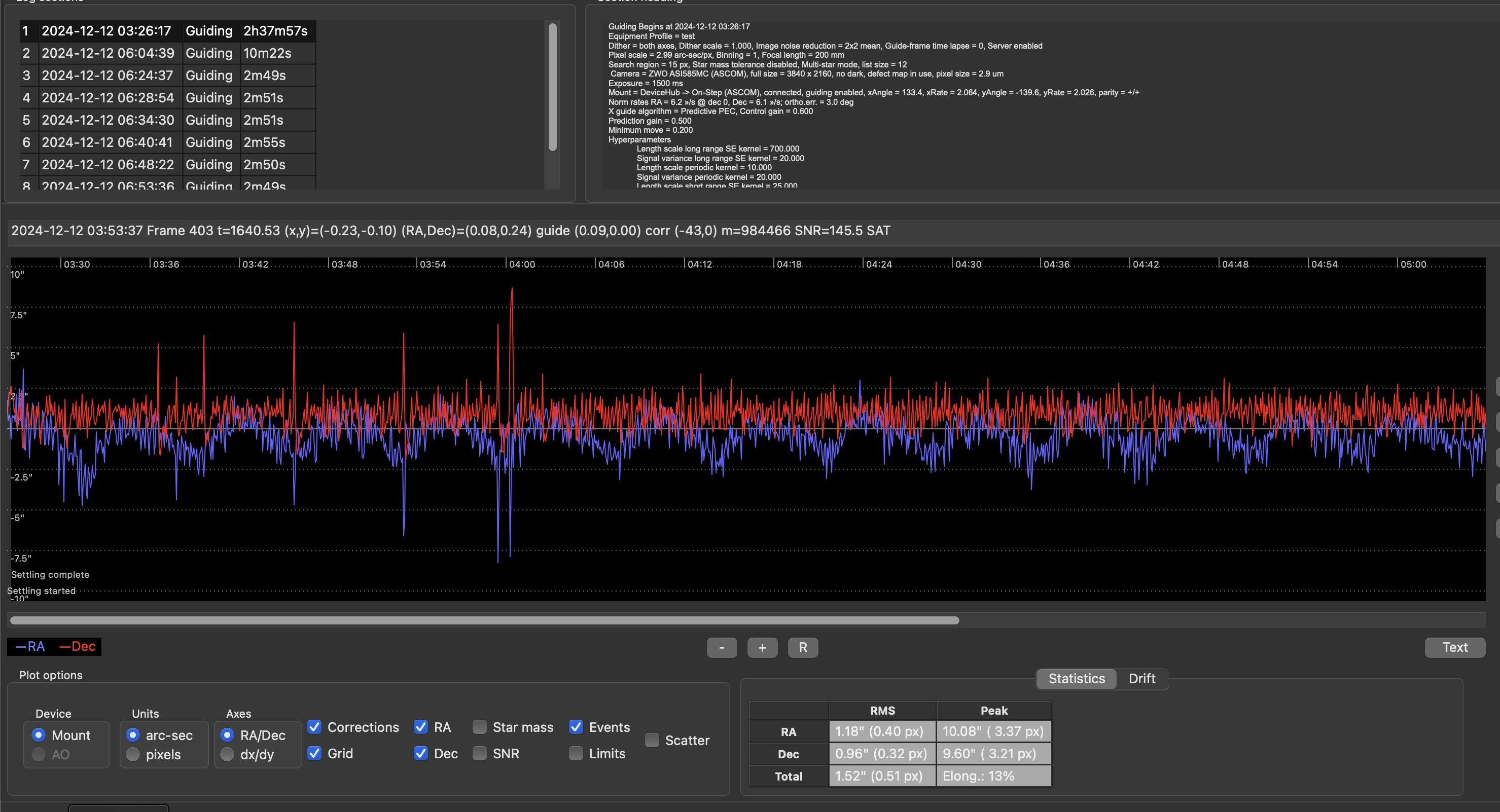Image resolution: width=1500 pixels, height=812 pixels.
Task: Click the log sections vertical scrollbar
Action: point(552,87)
